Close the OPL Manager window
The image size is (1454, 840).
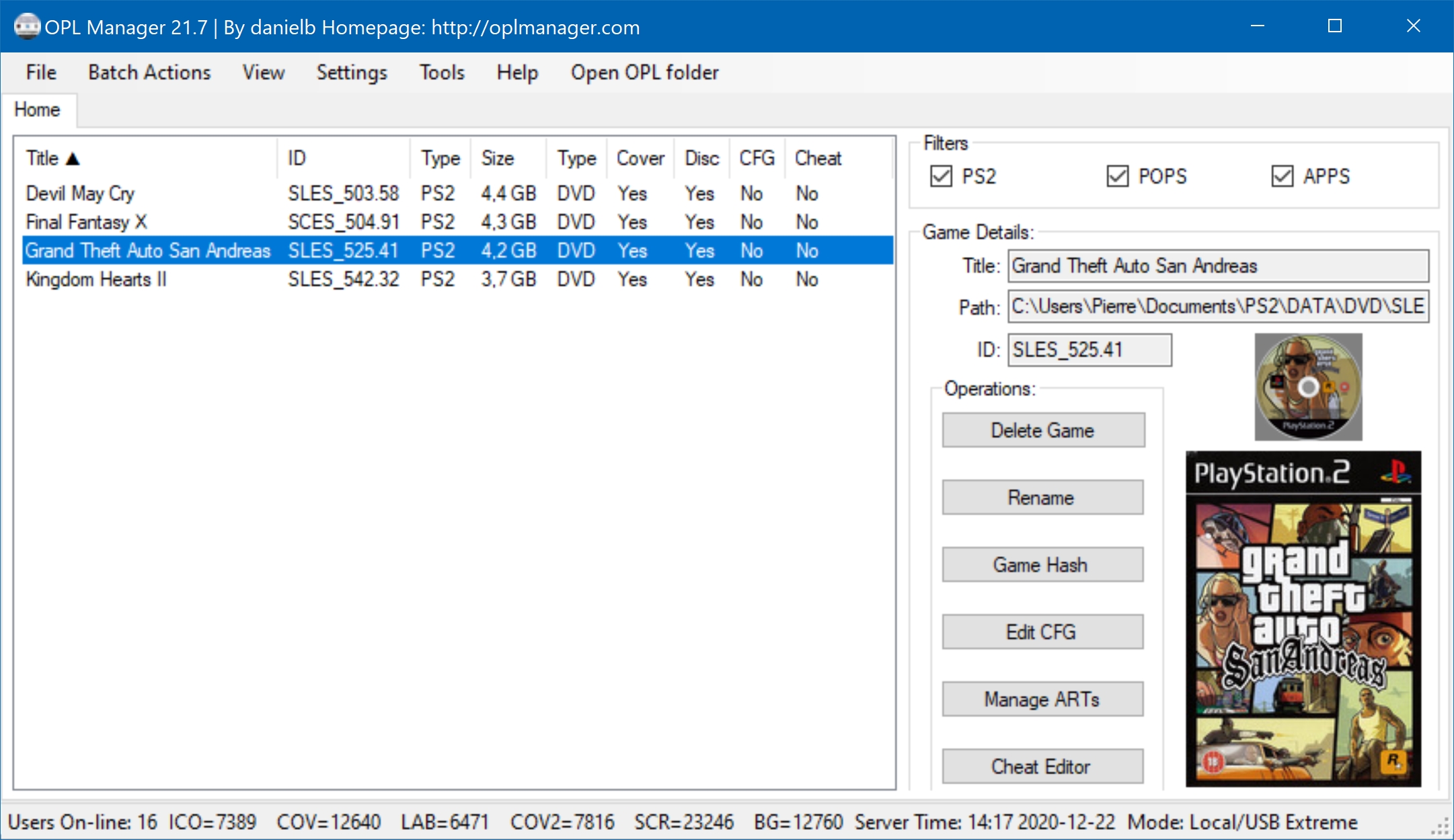(x=1413, y=26)
